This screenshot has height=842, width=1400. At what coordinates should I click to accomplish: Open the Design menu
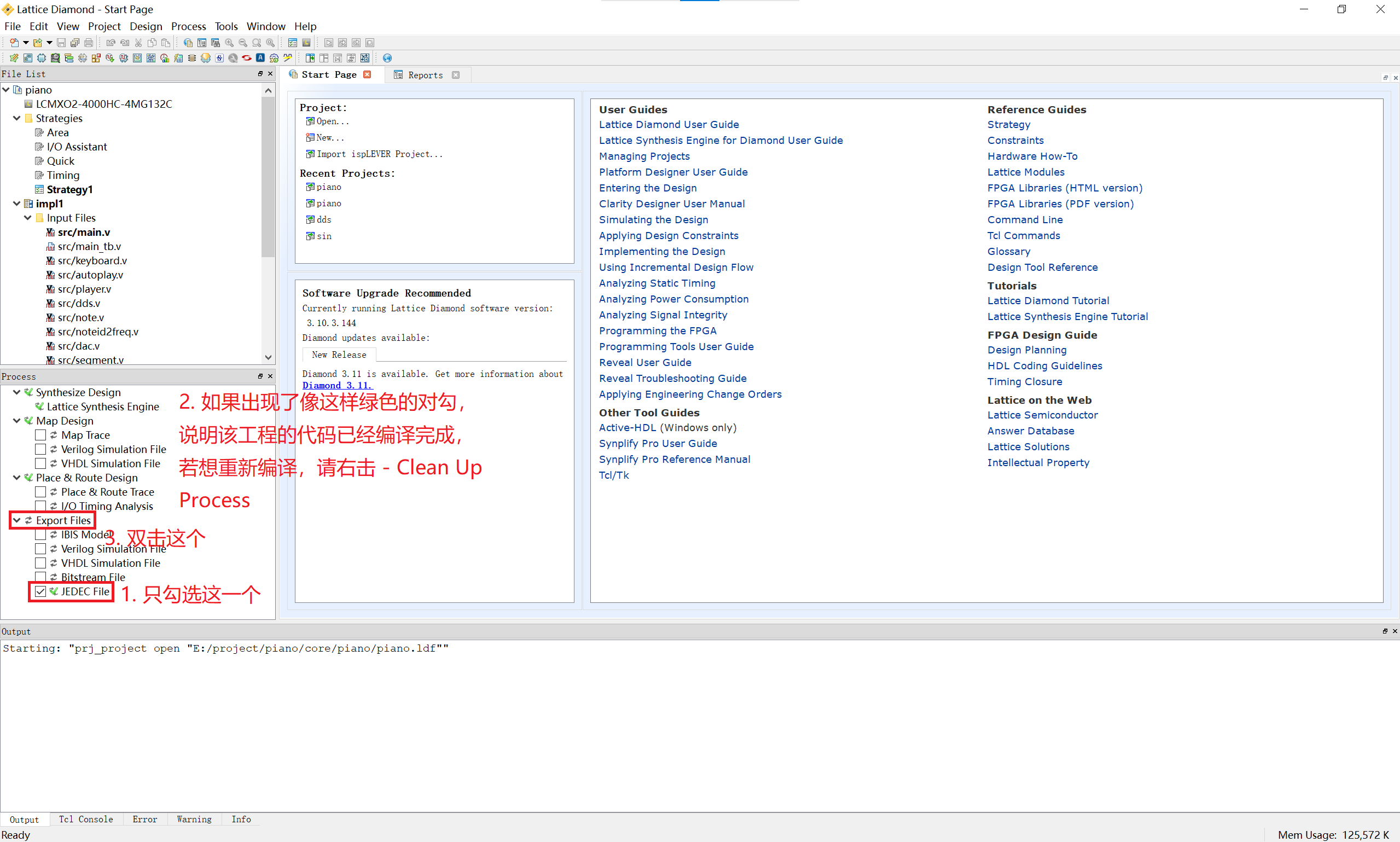146,26
